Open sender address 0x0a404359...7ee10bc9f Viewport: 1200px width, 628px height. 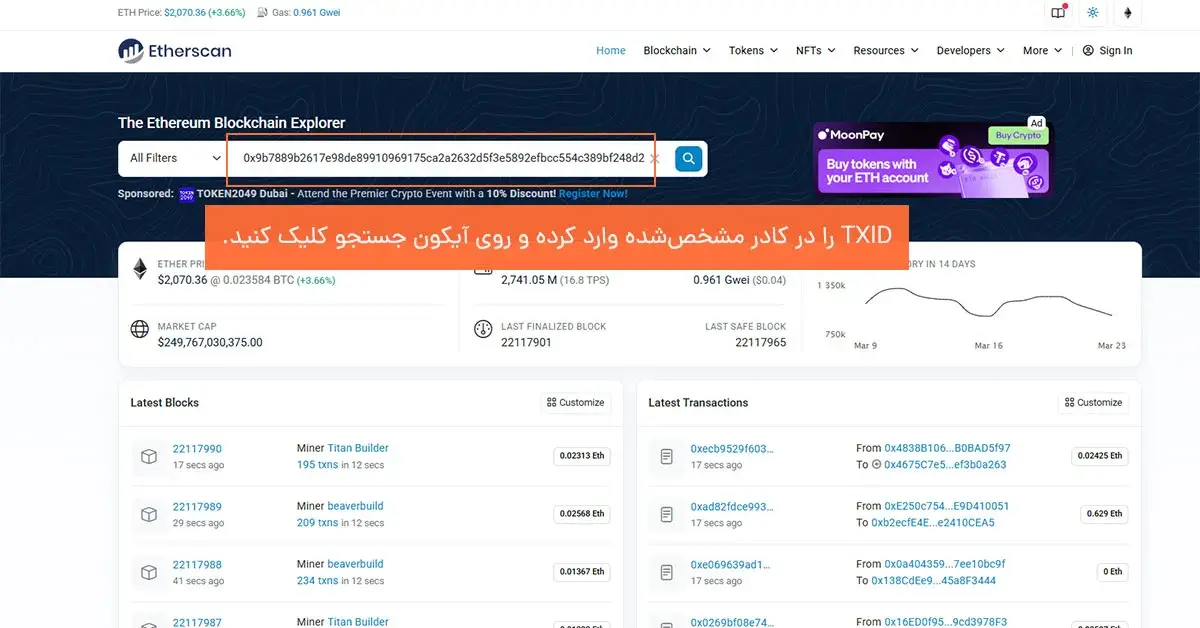tap(945, 564)
